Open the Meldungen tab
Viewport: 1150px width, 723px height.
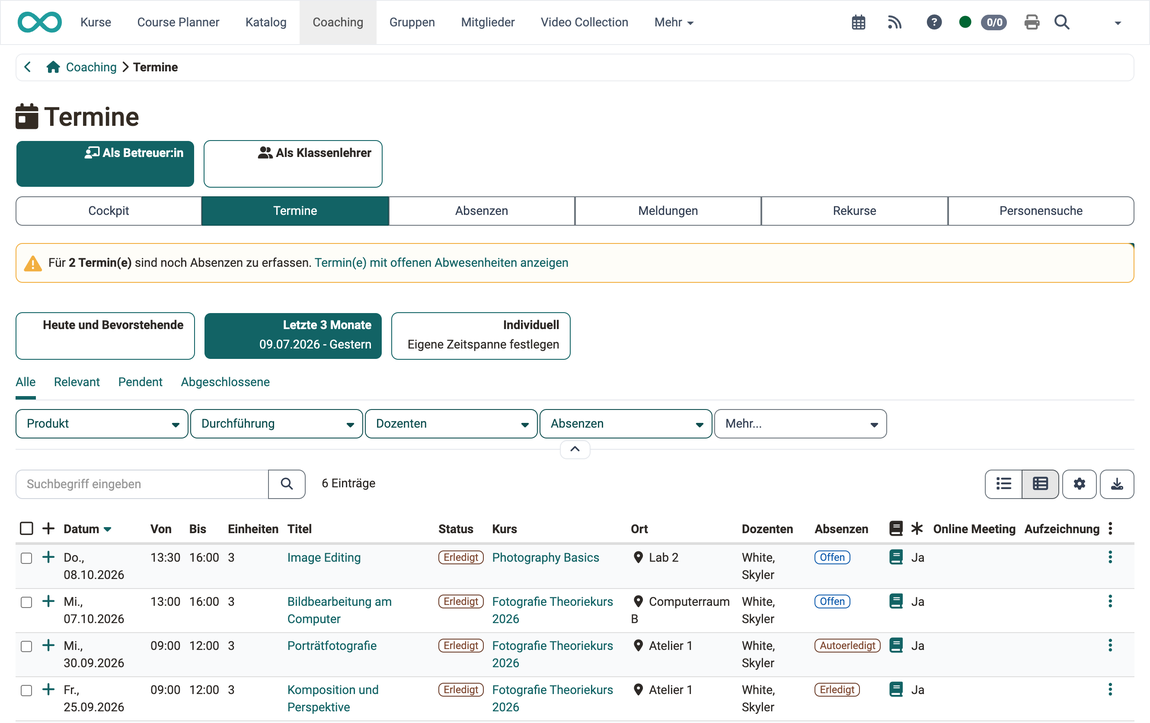pos(667,211)
